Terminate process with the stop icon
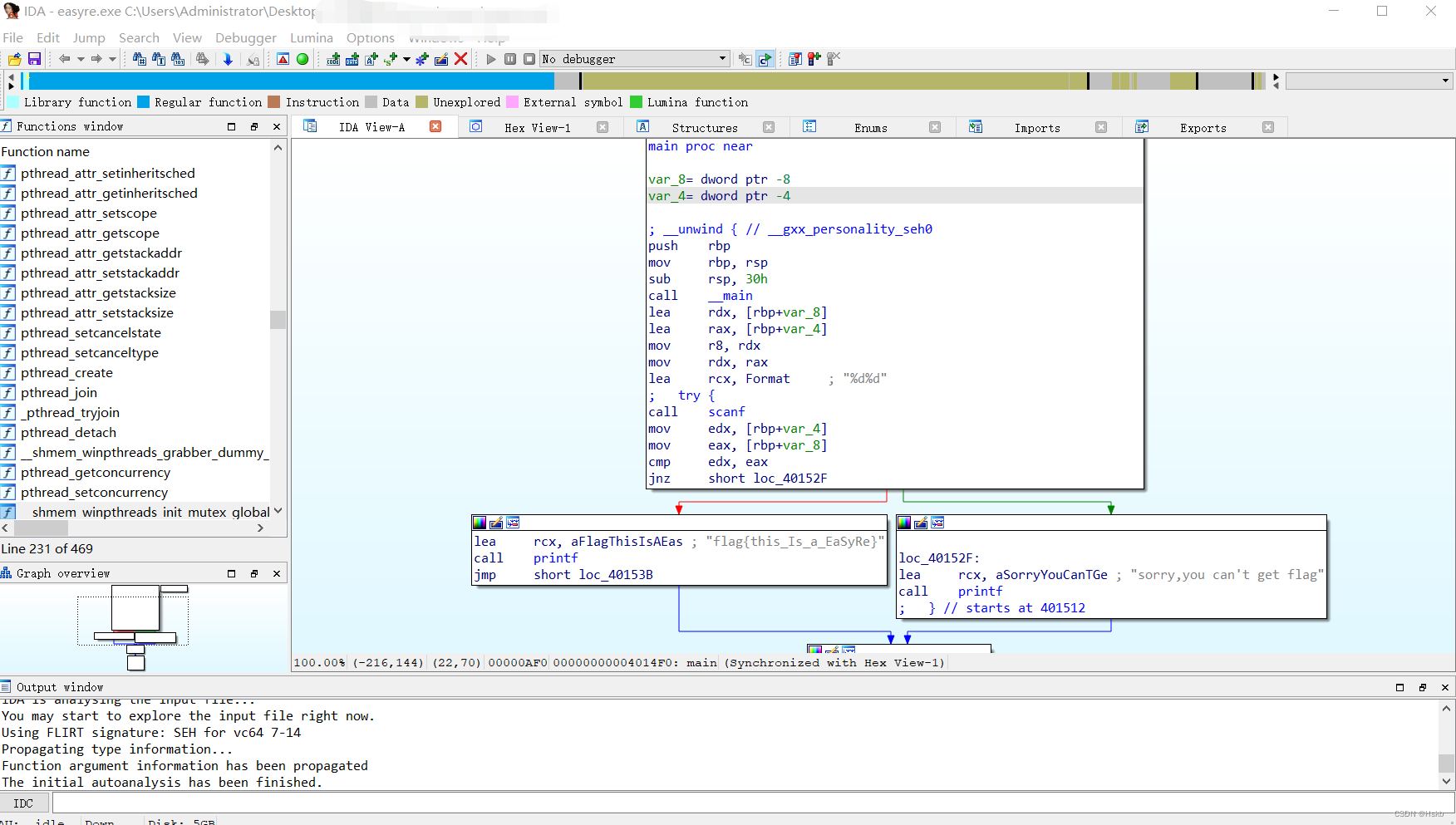The width and height of the screenshot is (1456, 825). pyautogui.click(x=529, y=59)
